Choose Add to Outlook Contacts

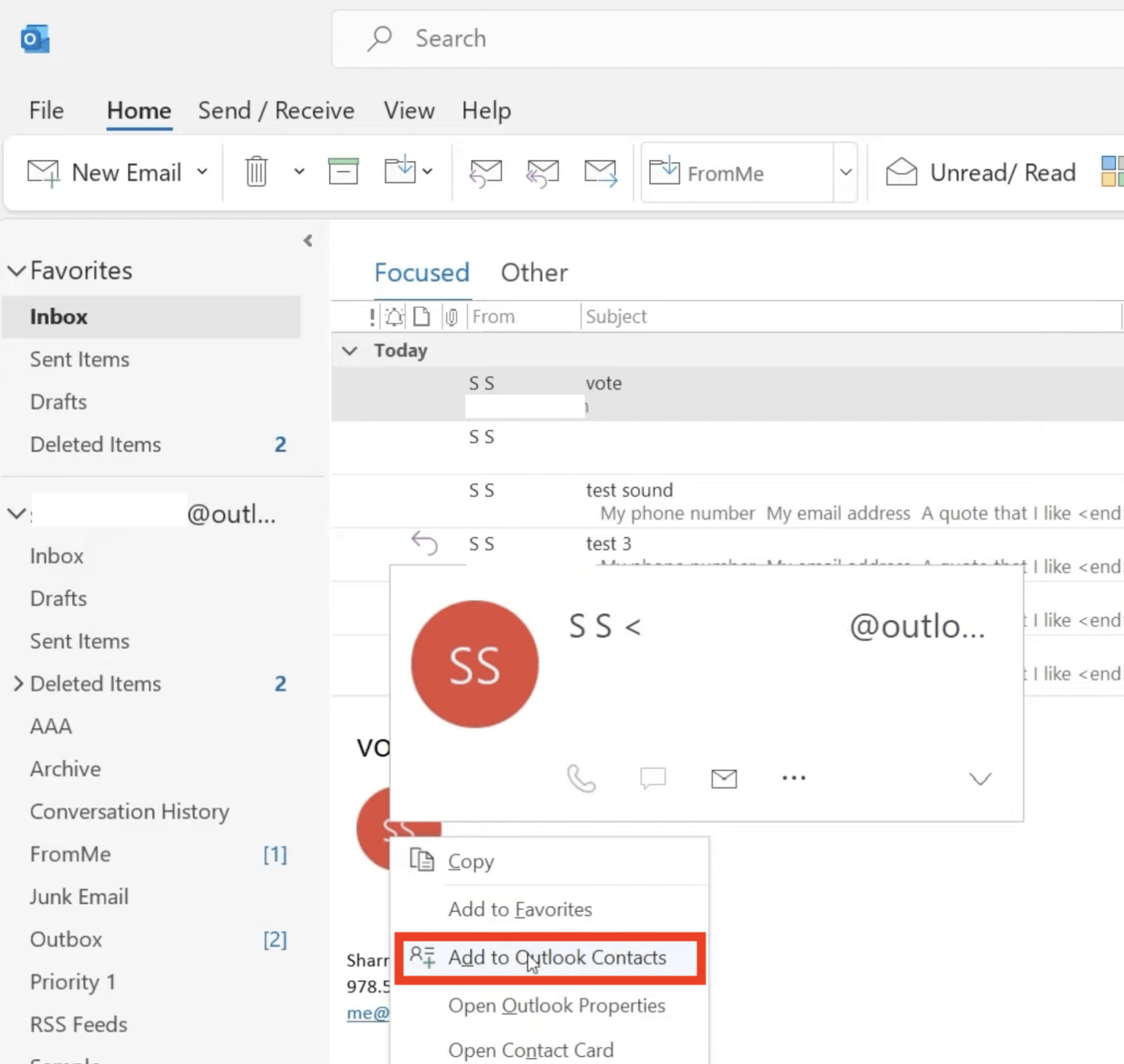(556, 957)
